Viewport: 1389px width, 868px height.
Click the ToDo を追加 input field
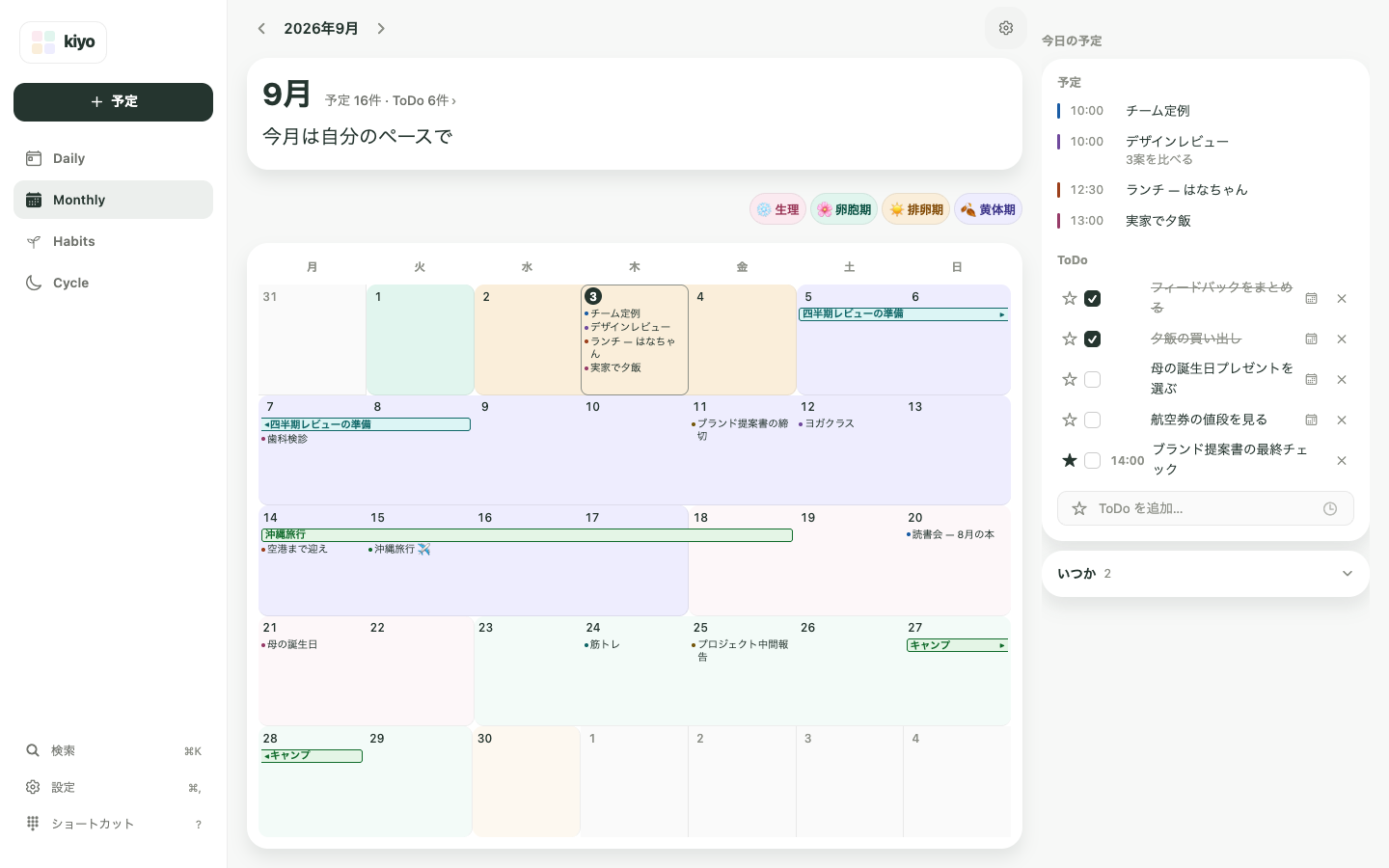click(x=1205, y=508)
